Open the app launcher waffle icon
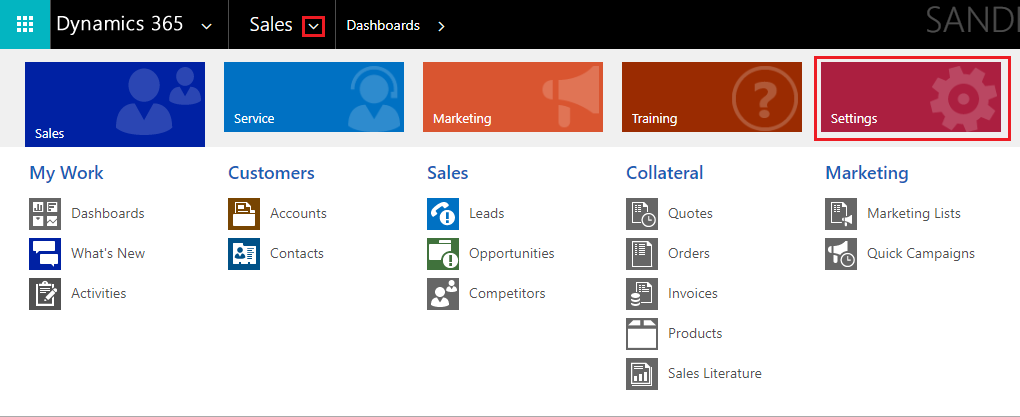The height and width of the screenshot is (417, 1020). point(25,25)
